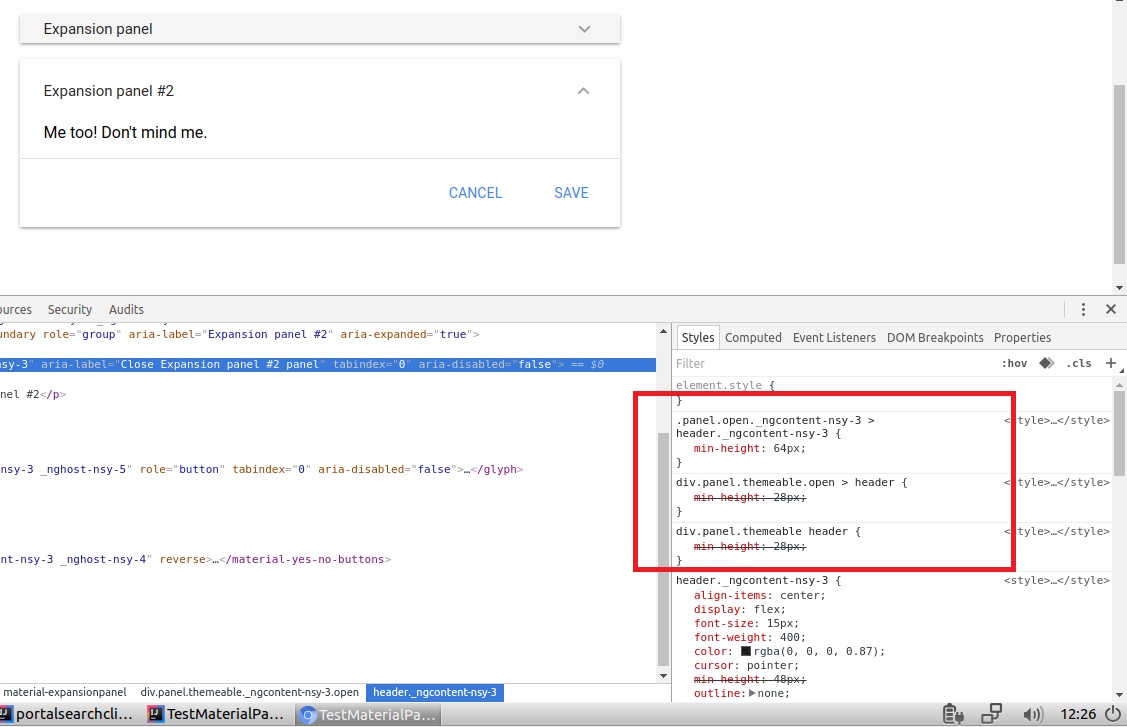Click the screen-sharing icon in system tray
Viewport: 1127px width, 727px height.
tap(991, 714)
